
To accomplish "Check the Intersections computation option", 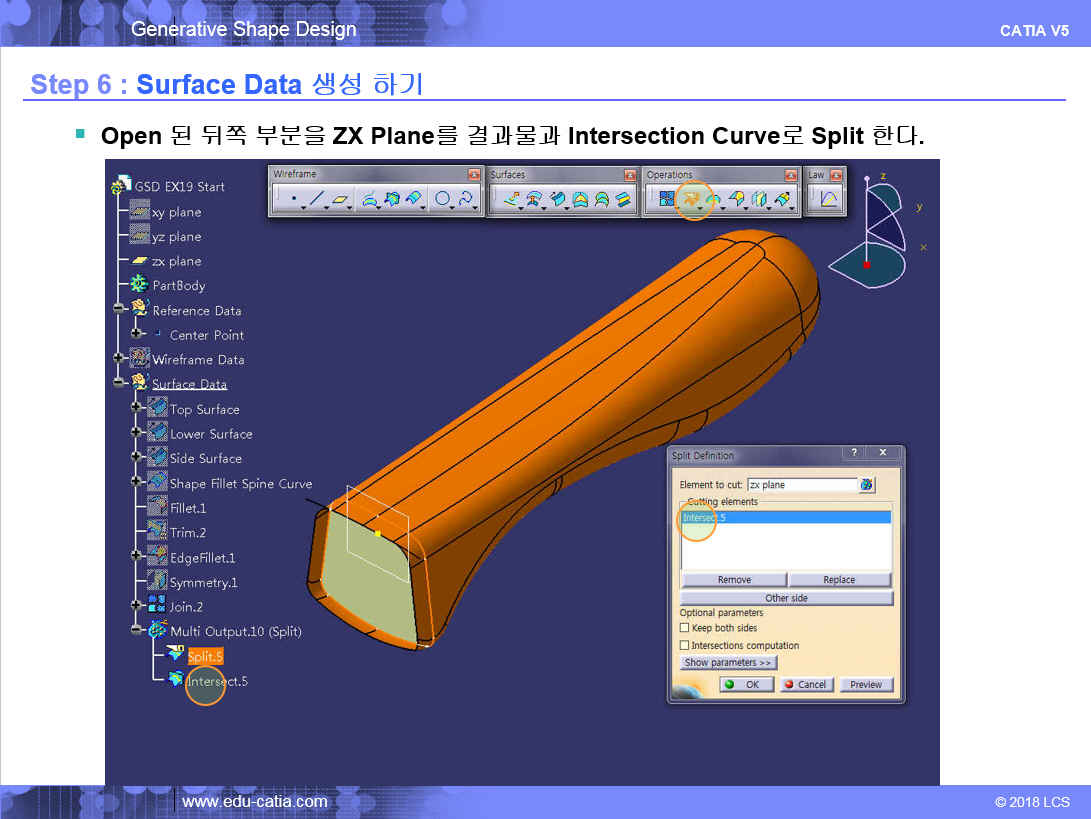I will pos(685,646).
